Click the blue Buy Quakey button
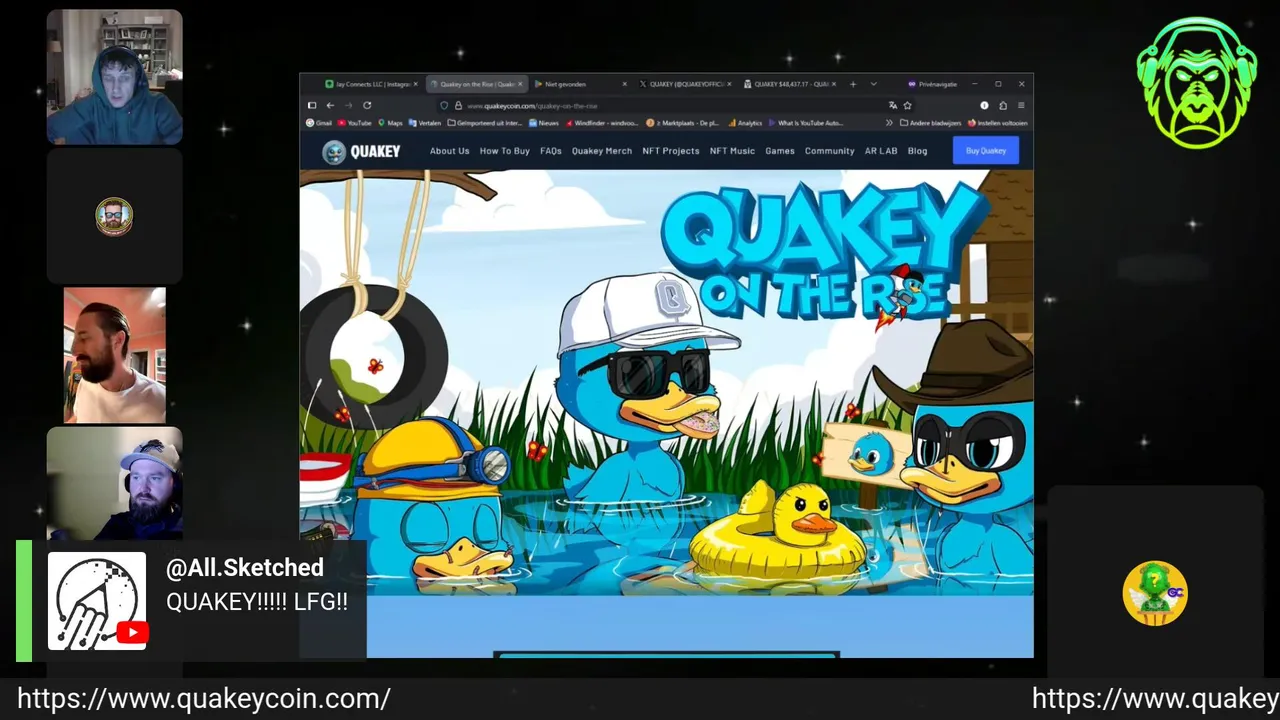The width and height of the screenshot is (1280, 720). [x=985, y=151]
